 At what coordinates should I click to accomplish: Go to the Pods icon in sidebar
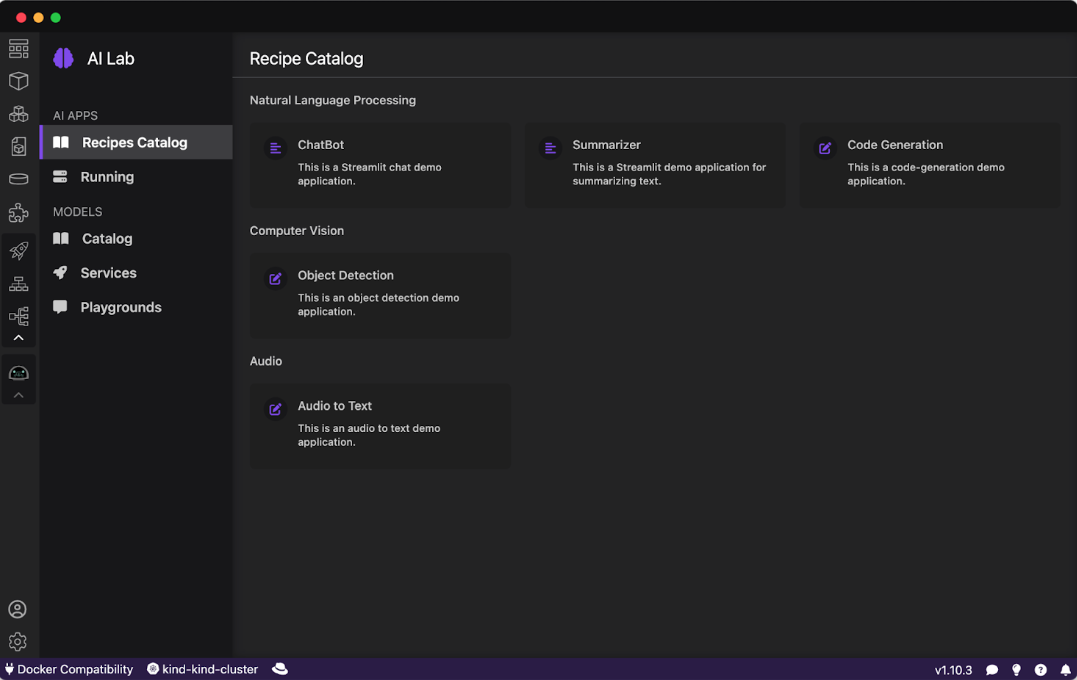pyautogui.click(x=18, y=114)
